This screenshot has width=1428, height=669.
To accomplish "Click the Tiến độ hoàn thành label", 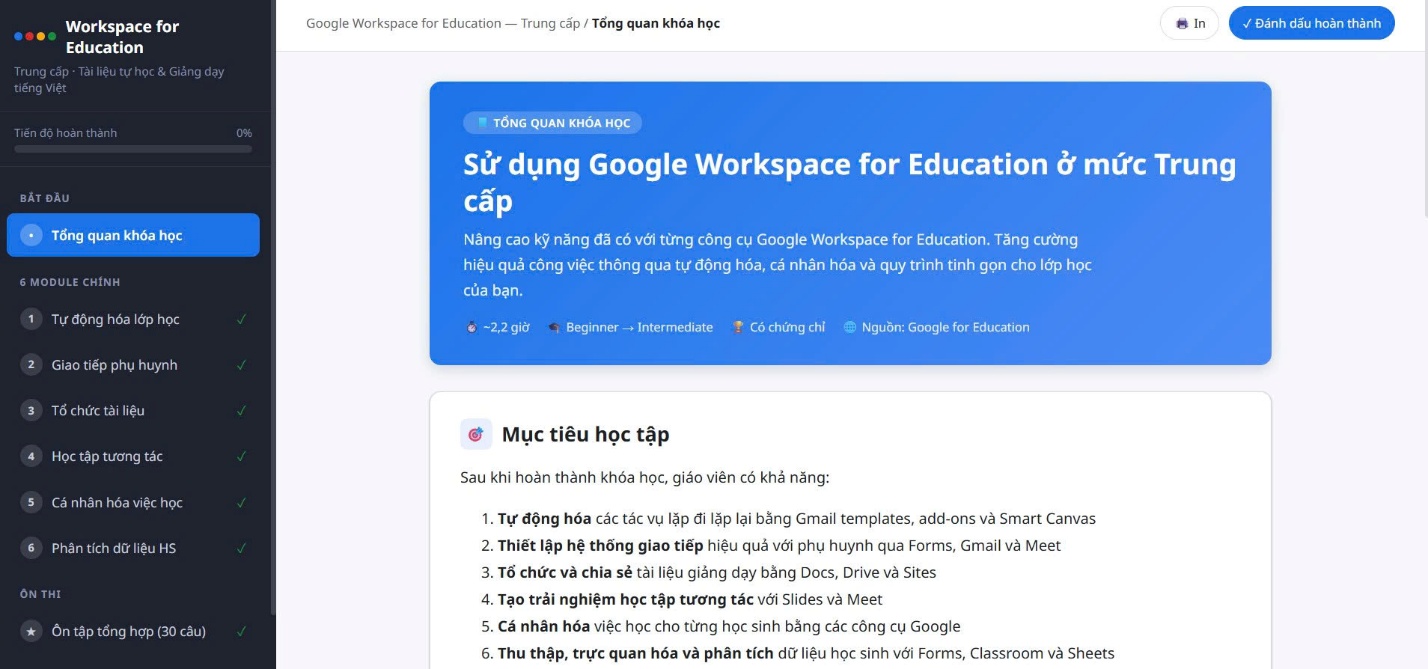I will point(66,133).
